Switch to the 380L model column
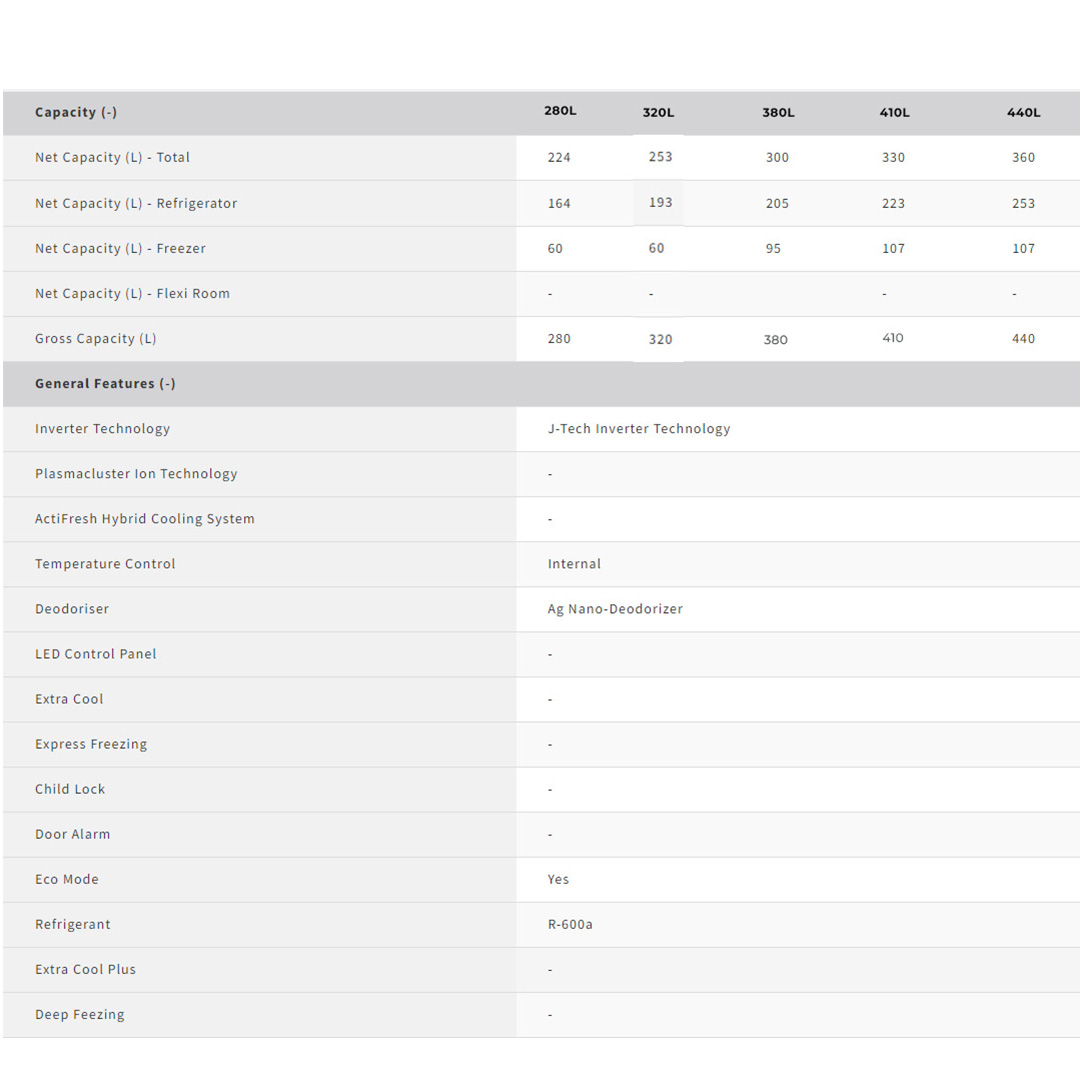The image size is (1080, 1080). pos(778,113)
